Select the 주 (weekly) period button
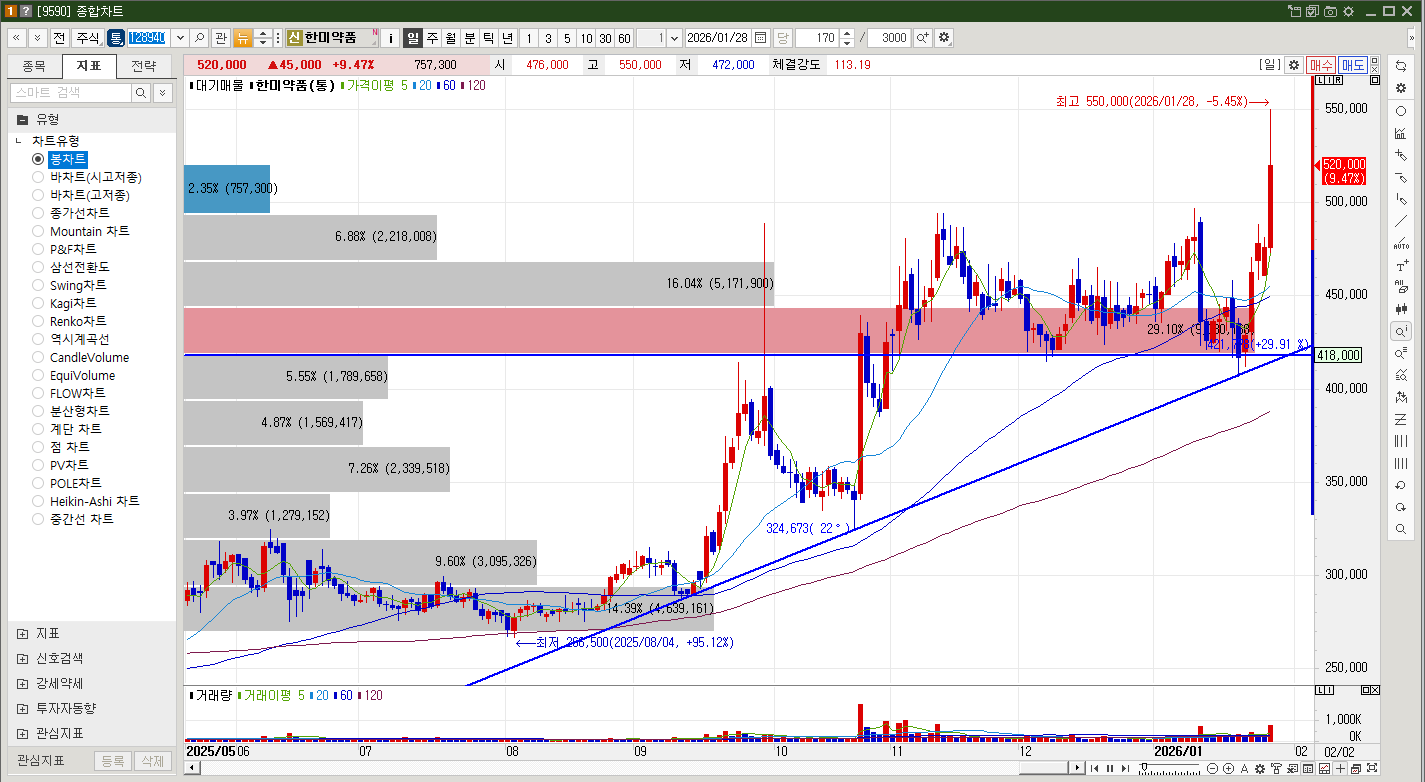1425x782 pixels. pos(432,38)
